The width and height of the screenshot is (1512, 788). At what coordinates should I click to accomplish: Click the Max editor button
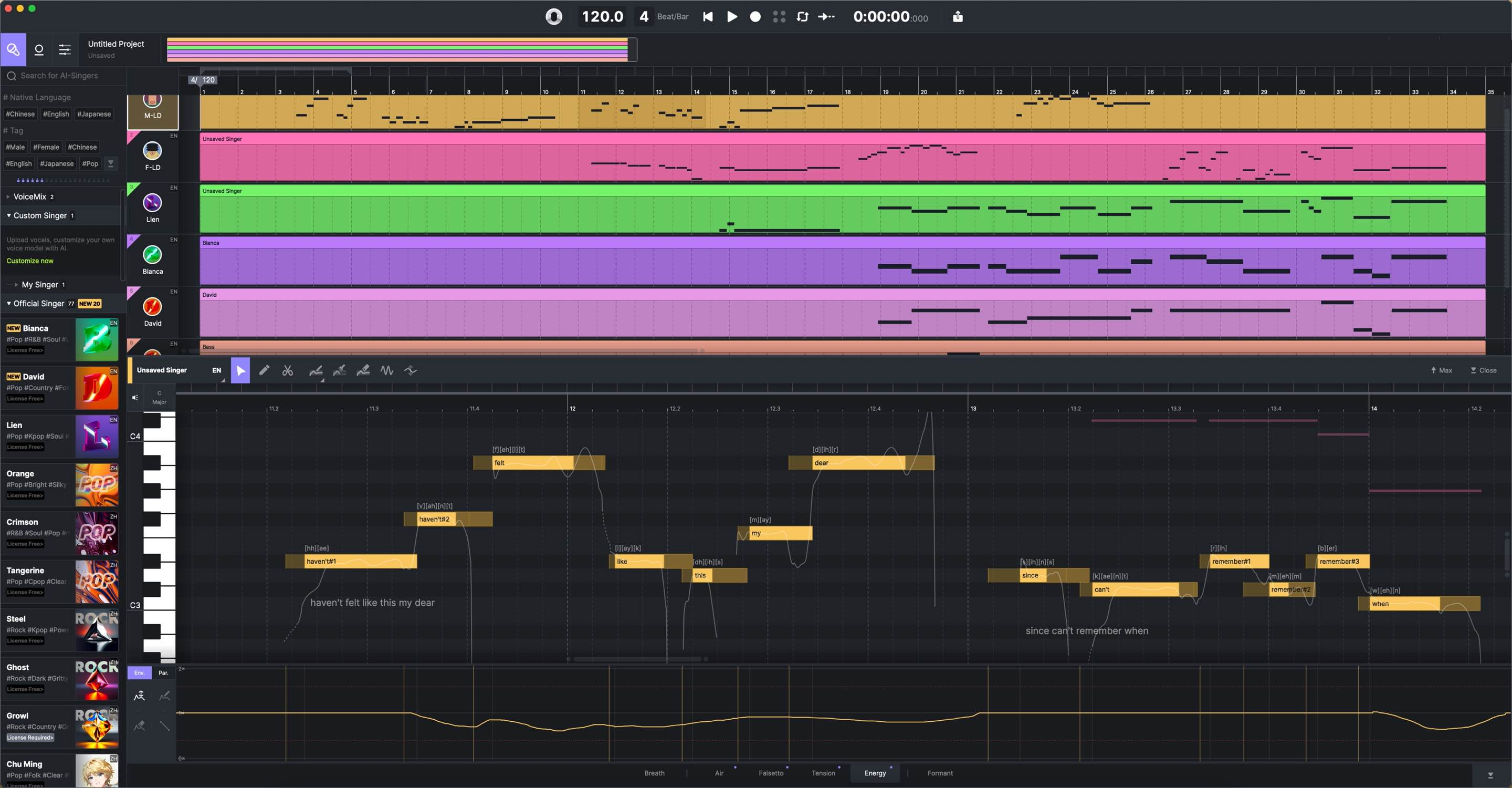coord(1441,370)
